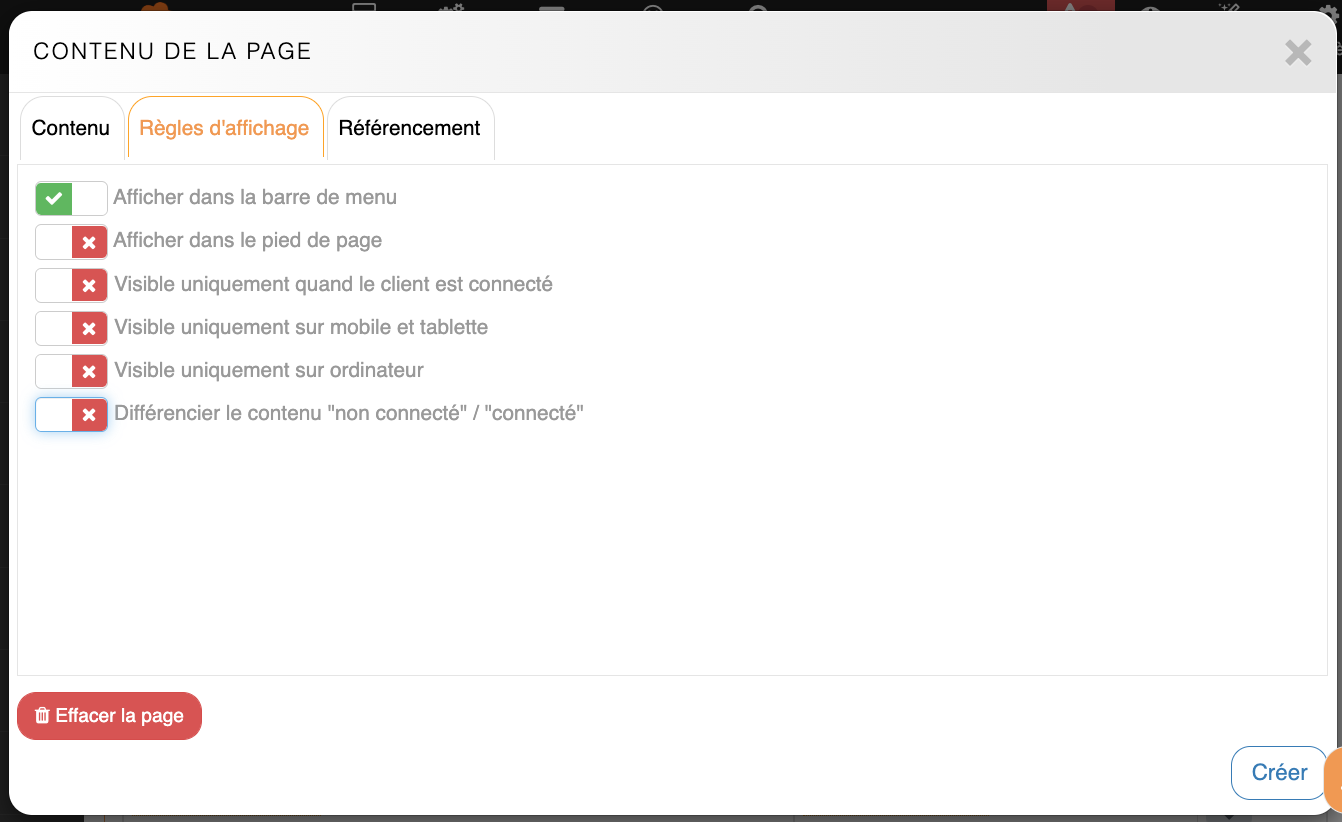Toggle Différencier le contenu non connecté/connecté switch
This screenshot has width=1342, height=822.
point(71,414)
